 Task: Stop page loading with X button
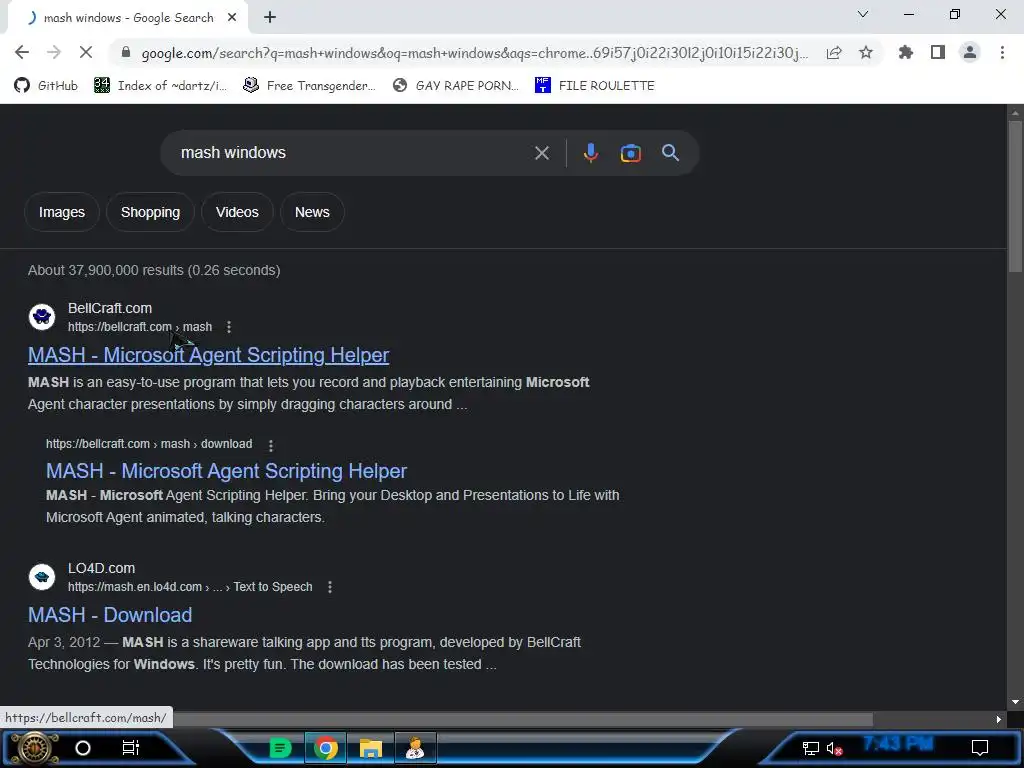tap(86, 52)
